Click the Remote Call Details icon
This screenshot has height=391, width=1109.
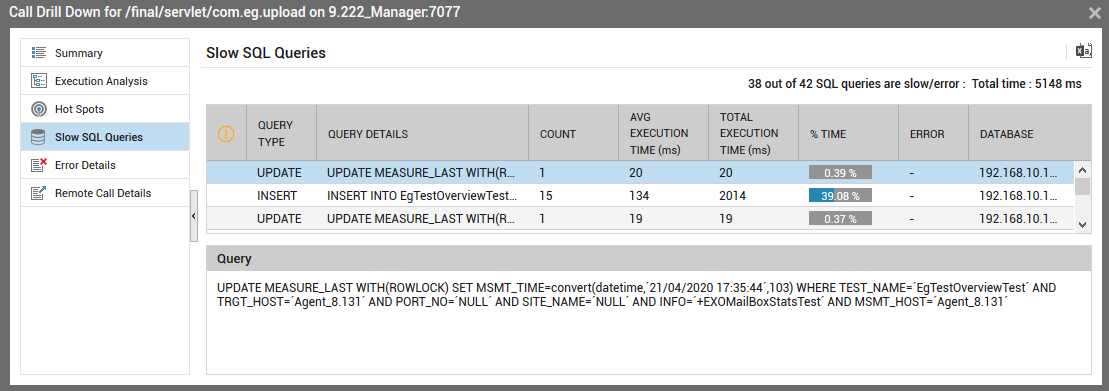click(x=39, y=193)
